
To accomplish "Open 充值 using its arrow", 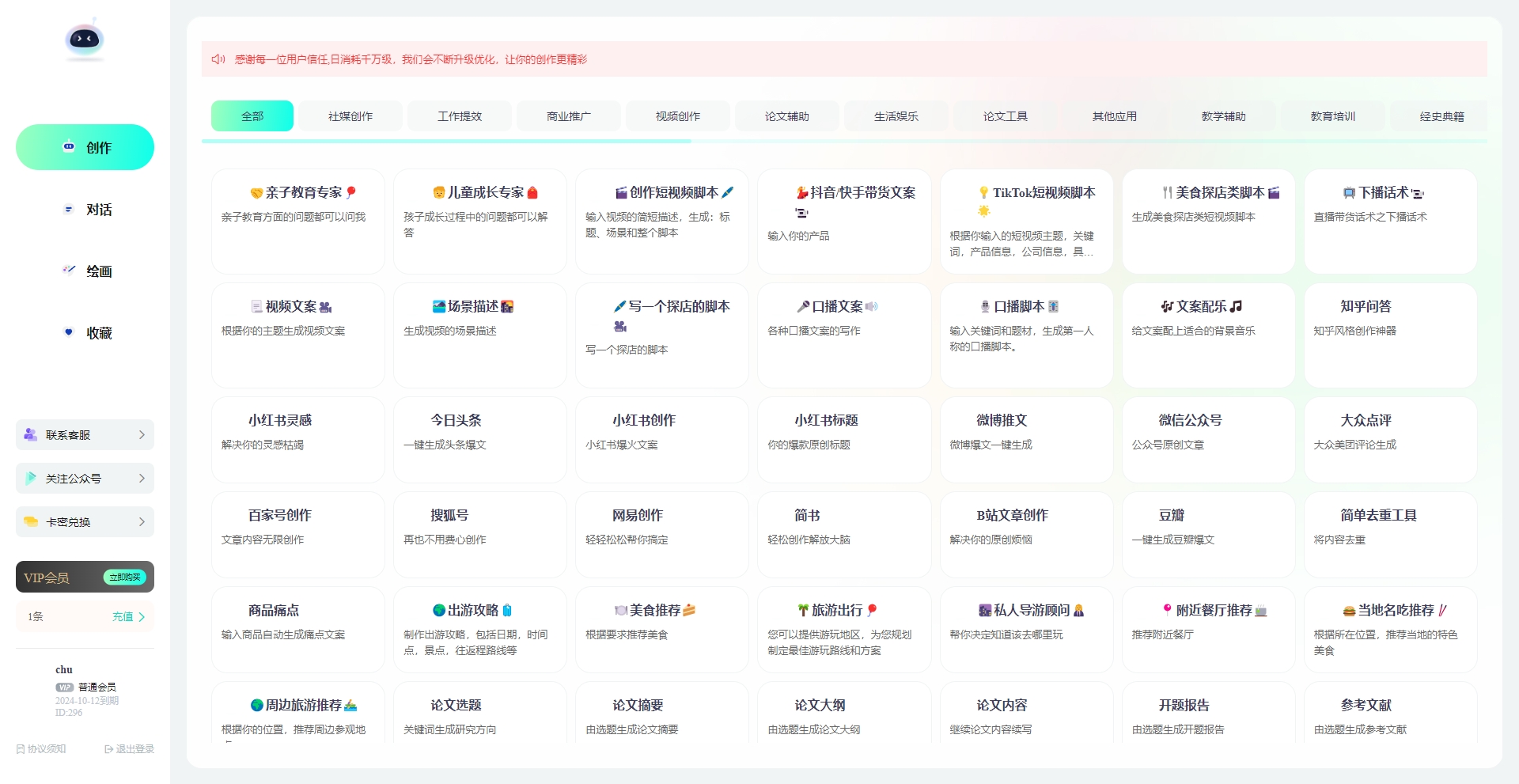I will pyautogui.click(x=141, y=616).
